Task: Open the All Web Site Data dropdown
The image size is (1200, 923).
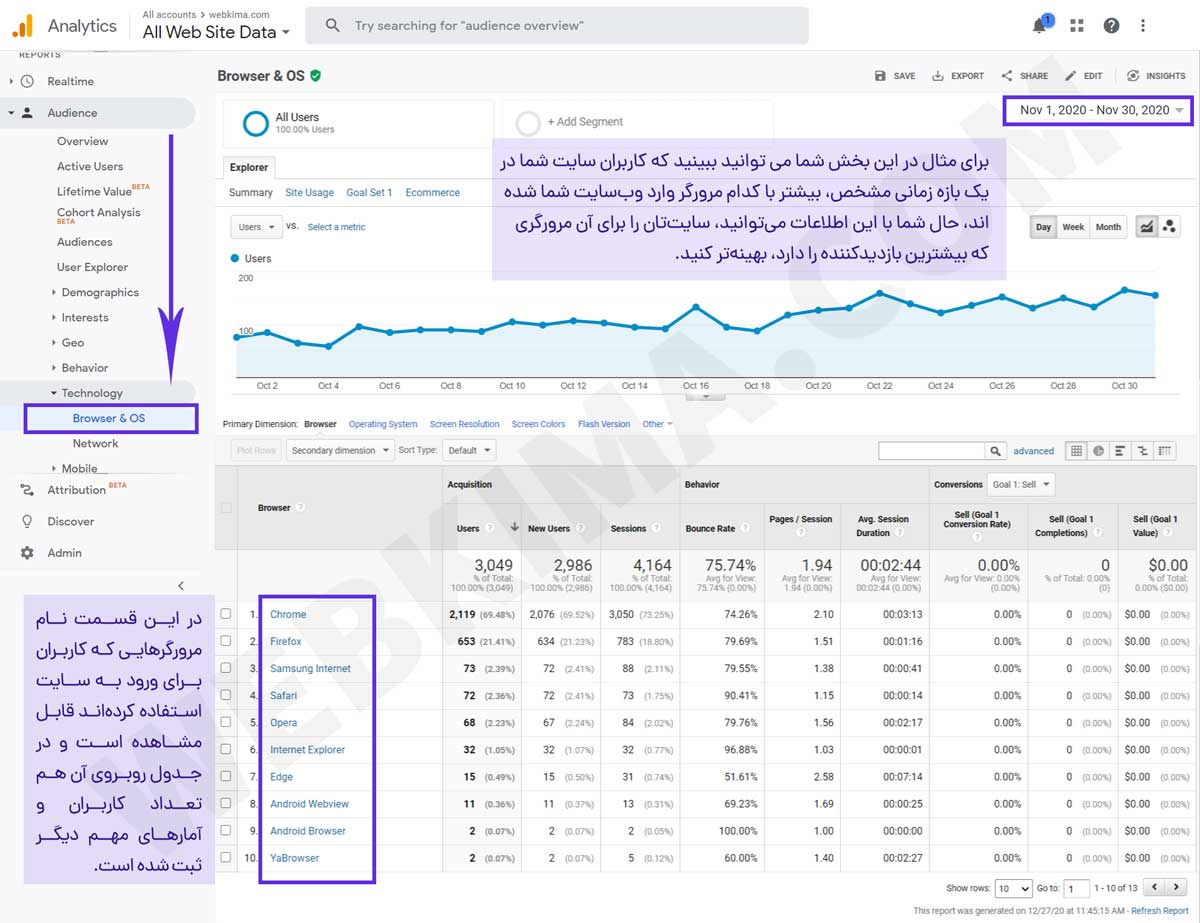Action: tap(216, 32)
